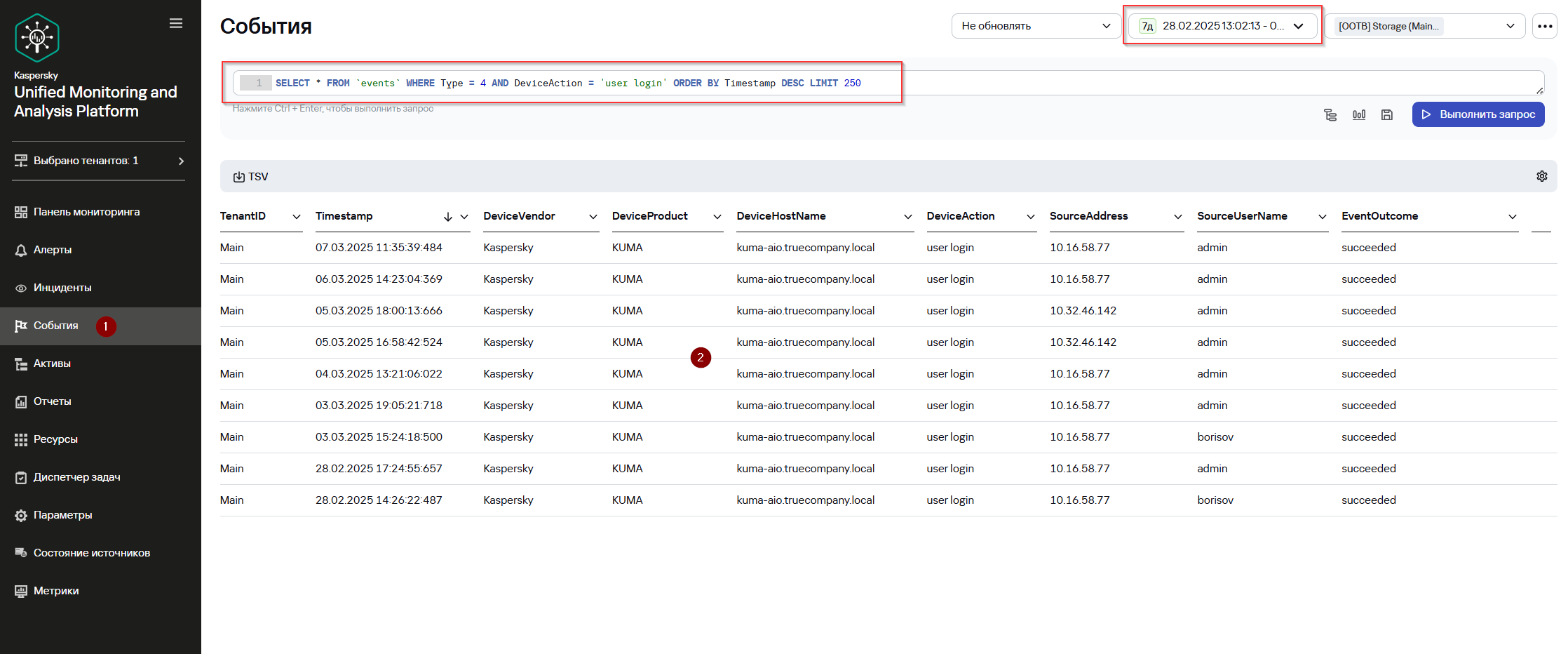Click timestamp 03.03.2025 19:05:21:718
This screenshot has width=1568, height=654.
[x=379, y=406]
